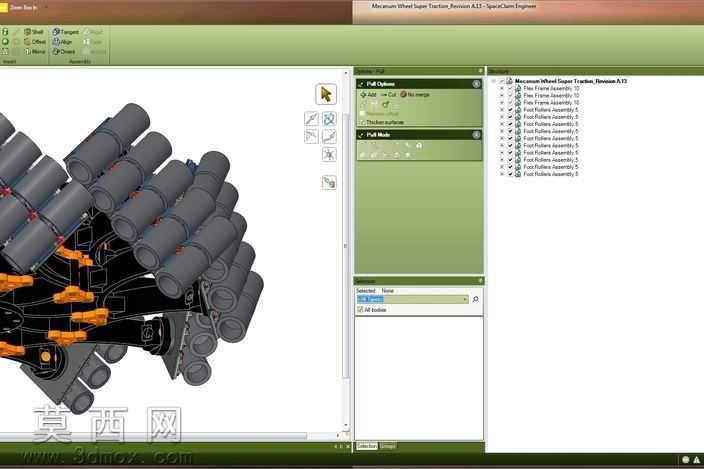The height and width of the screenshot is (469, 704).
Task: Toggle the All bodies checkbox
Action: pyautogui.click(x=360, y=310)
